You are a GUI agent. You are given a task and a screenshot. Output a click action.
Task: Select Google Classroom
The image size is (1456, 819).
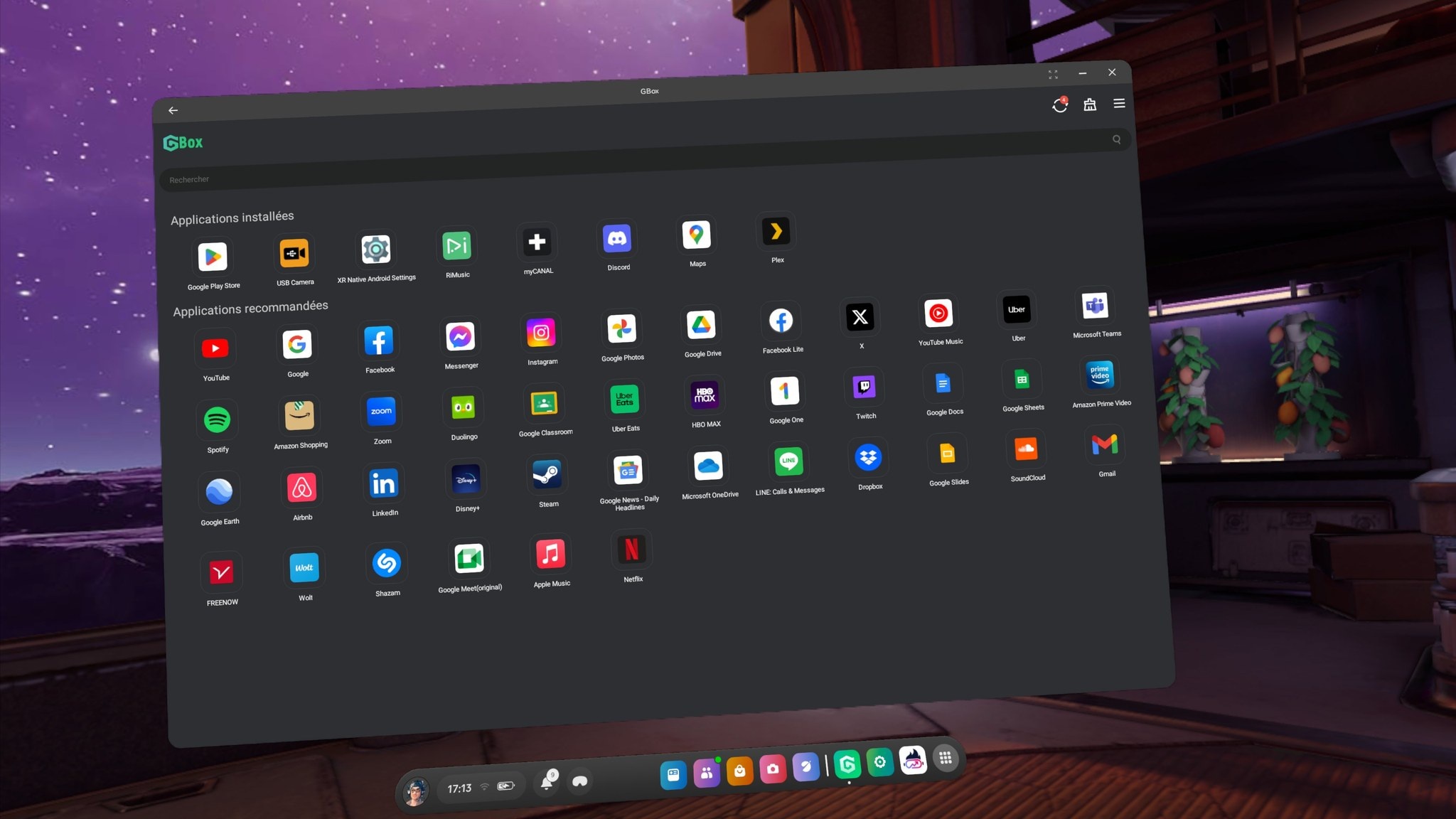click(544, 403)
